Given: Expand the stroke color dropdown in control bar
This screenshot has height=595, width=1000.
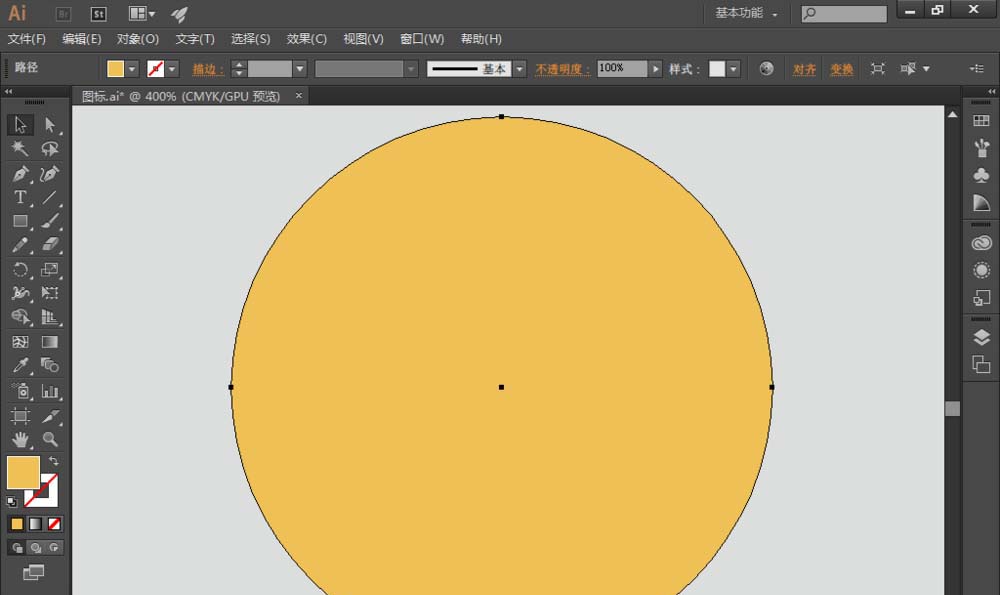Looking at the screenshot, I should [x=172, y=69].
